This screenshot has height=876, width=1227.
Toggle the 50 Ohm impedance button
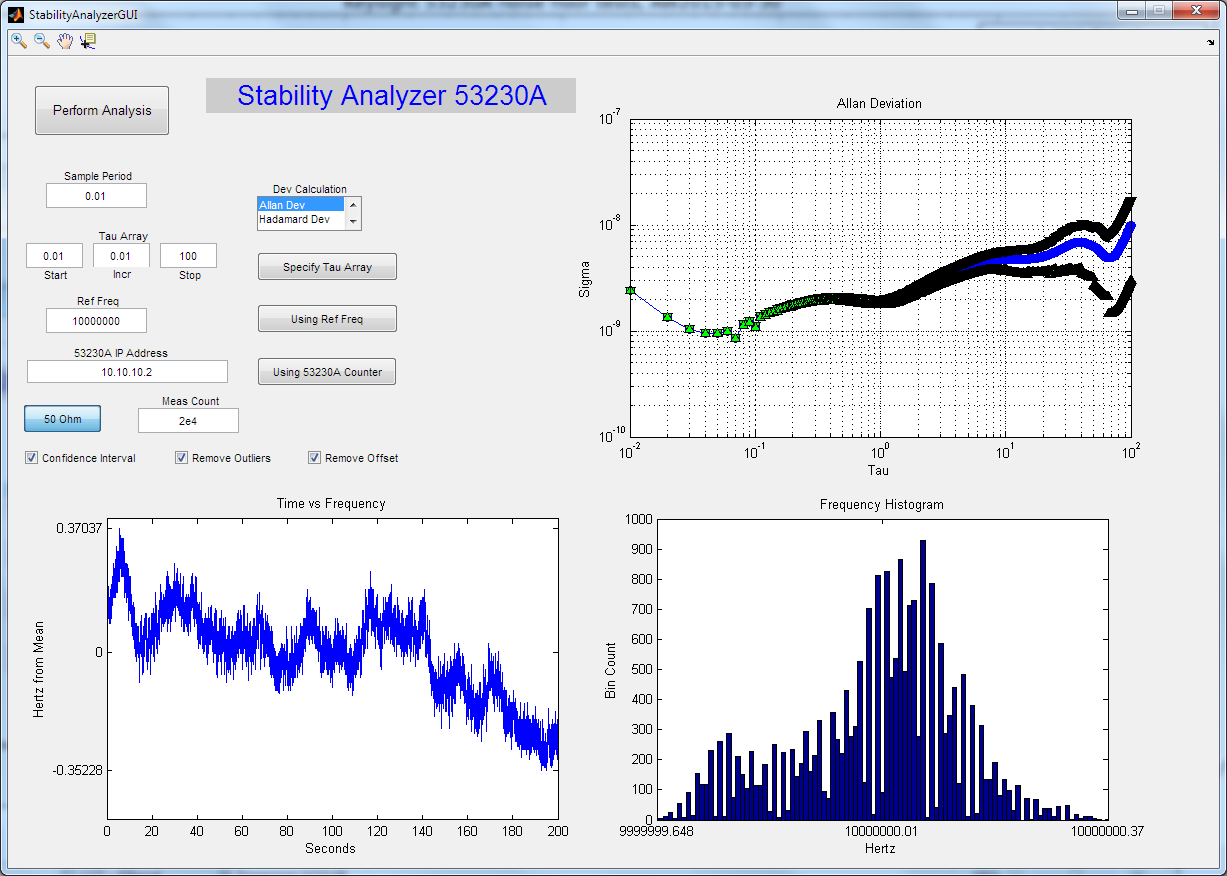[63, 419]
